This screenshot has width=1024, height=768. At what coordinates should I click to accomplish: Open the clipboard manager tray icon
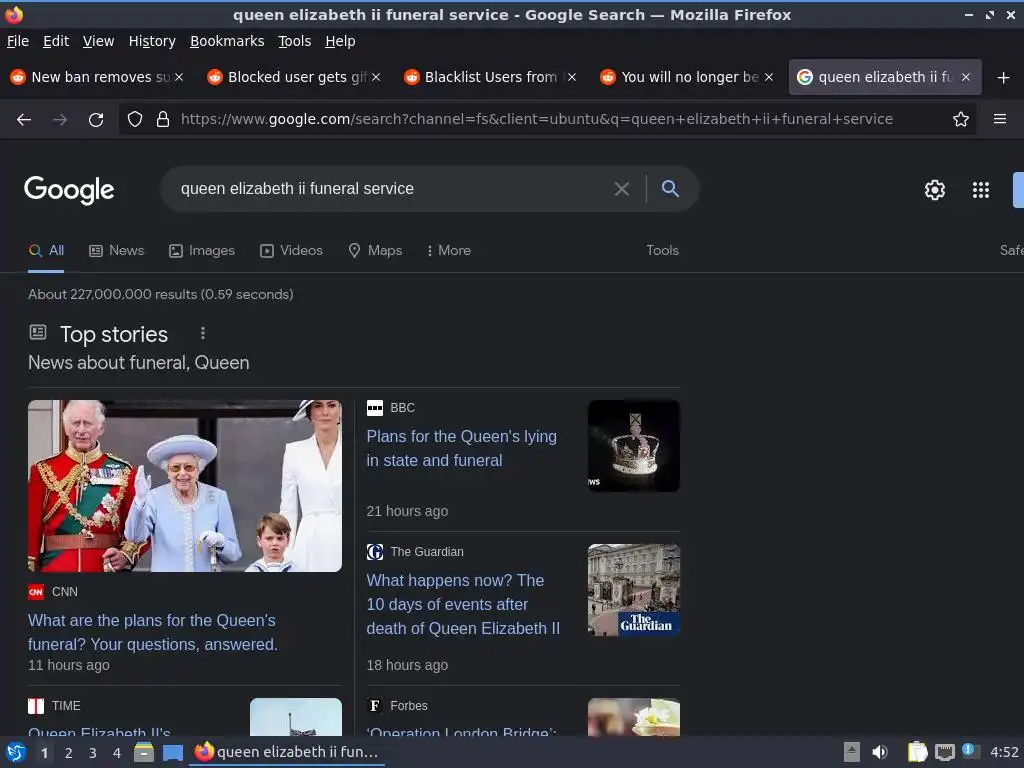pyautogui.click(x=917, y=752)
